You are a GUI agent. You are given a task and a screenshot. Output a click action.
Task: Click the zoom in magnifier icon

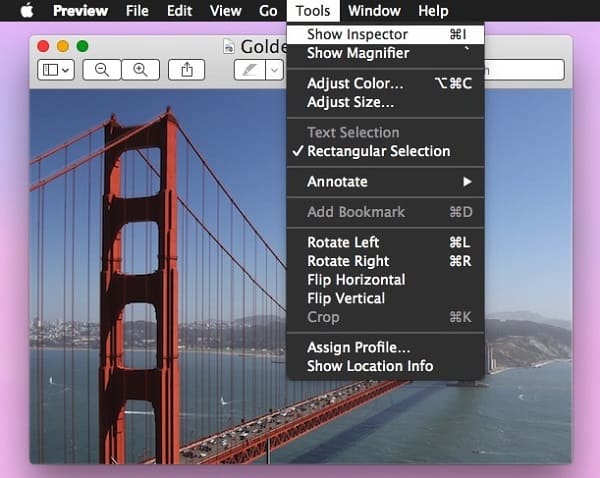140,69
